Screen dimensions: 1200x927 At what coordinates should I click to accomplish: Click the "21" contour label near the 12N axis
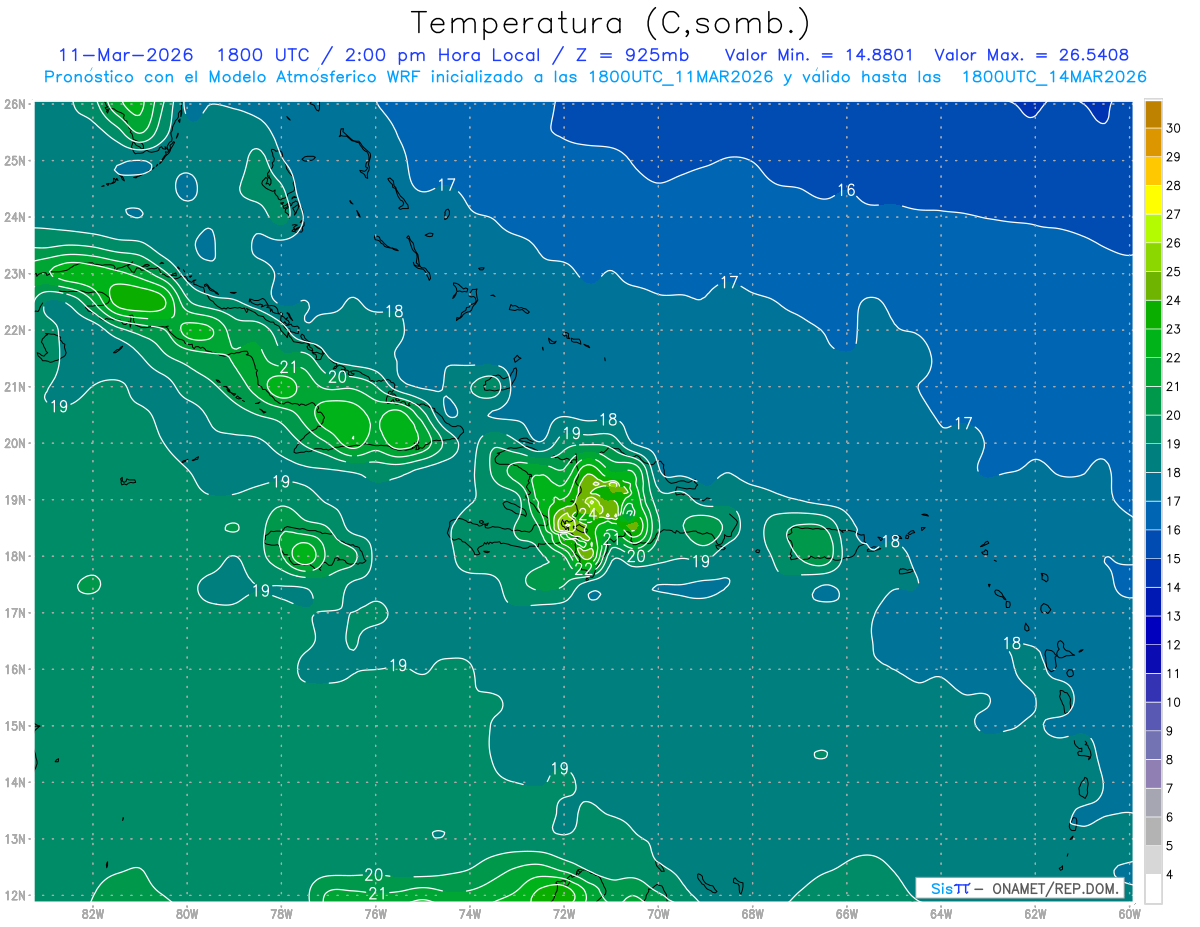tap(377, 893)
